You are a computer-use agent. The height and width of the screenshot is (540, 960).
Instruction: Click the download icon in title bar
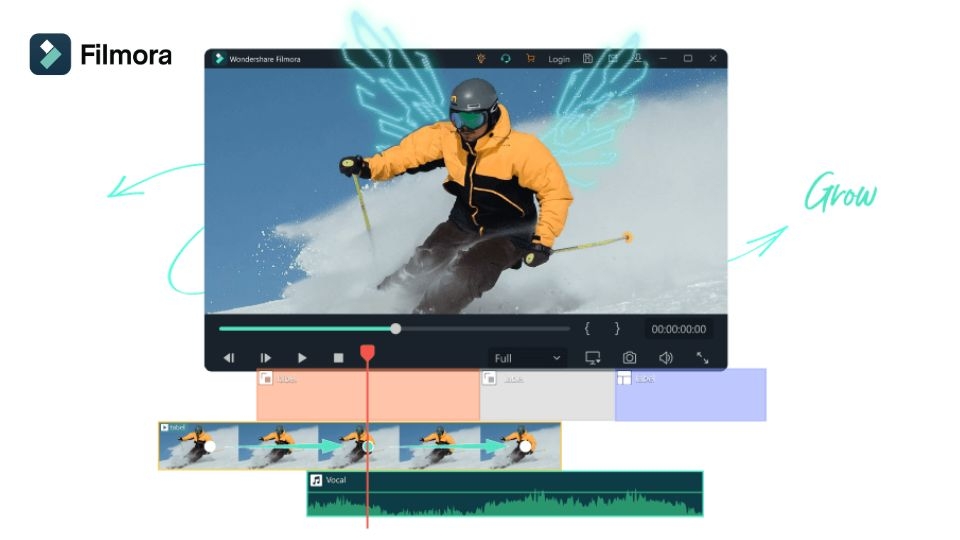[x=638, y=59]
